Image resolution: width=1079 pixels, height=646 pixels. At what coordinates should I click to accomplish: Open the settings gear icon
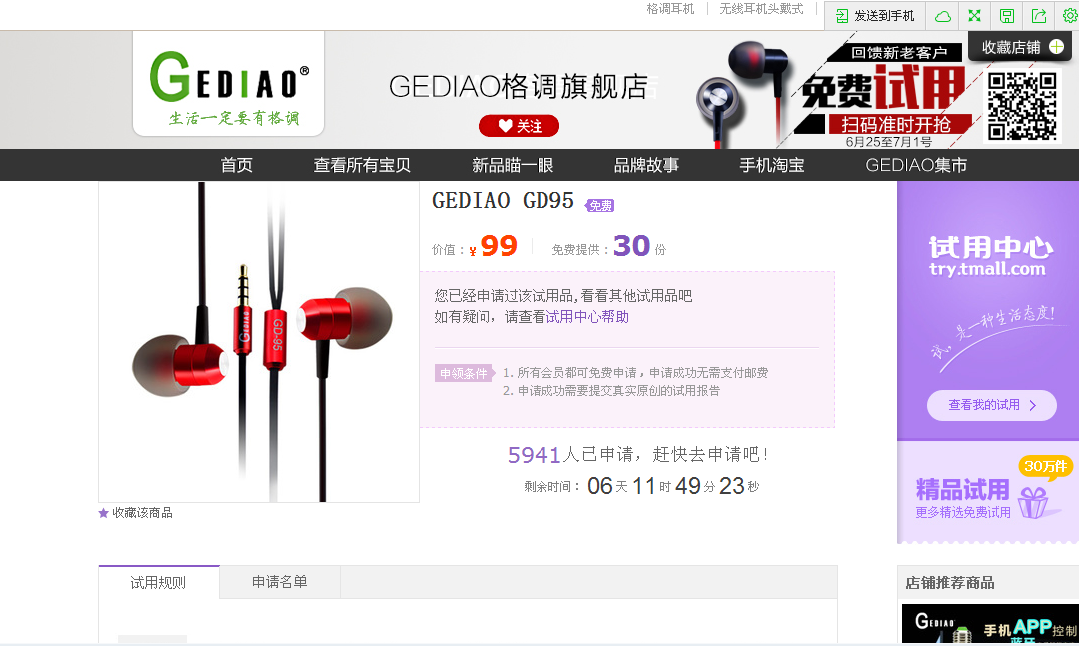[1070, 16]
